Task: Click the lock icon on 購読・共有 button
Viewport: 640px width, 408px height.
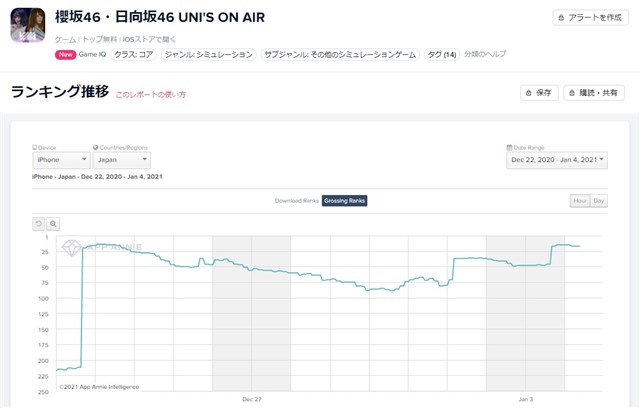Action: click(x=572, y=93)
